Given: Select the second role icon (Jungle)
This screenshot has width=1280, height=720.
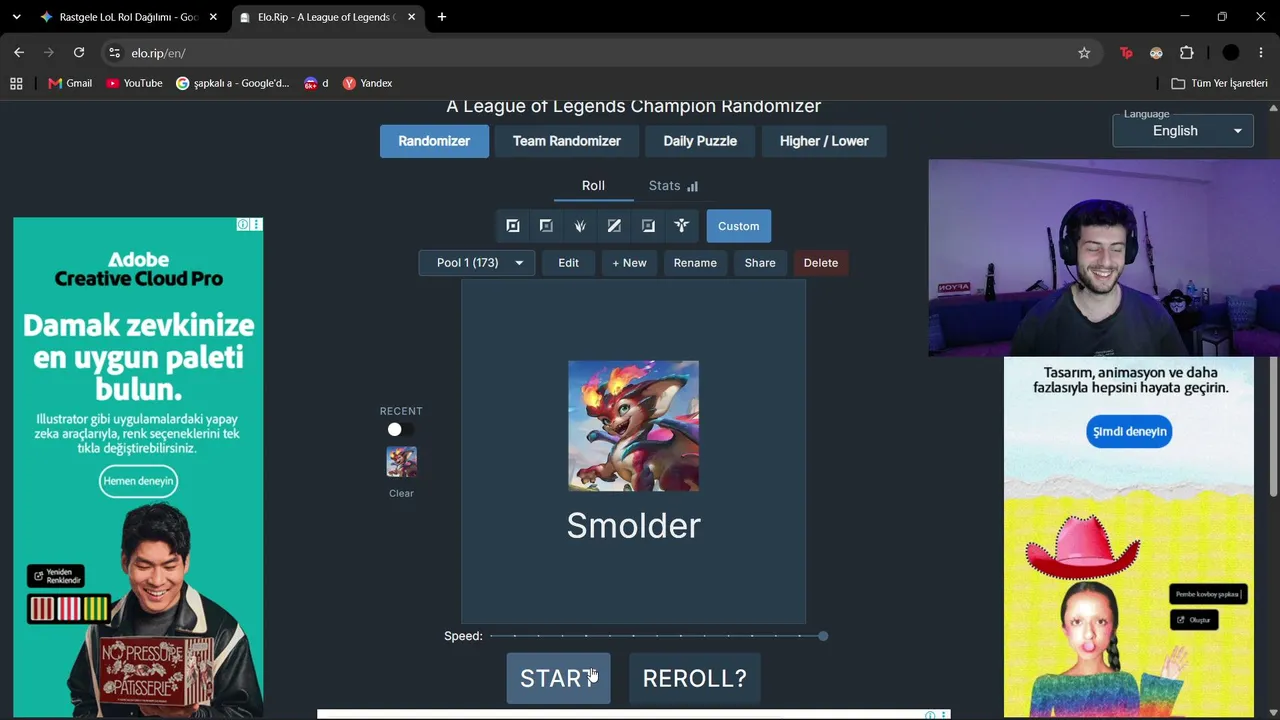Looking at the screenshot, I should (x=546, y=226).
